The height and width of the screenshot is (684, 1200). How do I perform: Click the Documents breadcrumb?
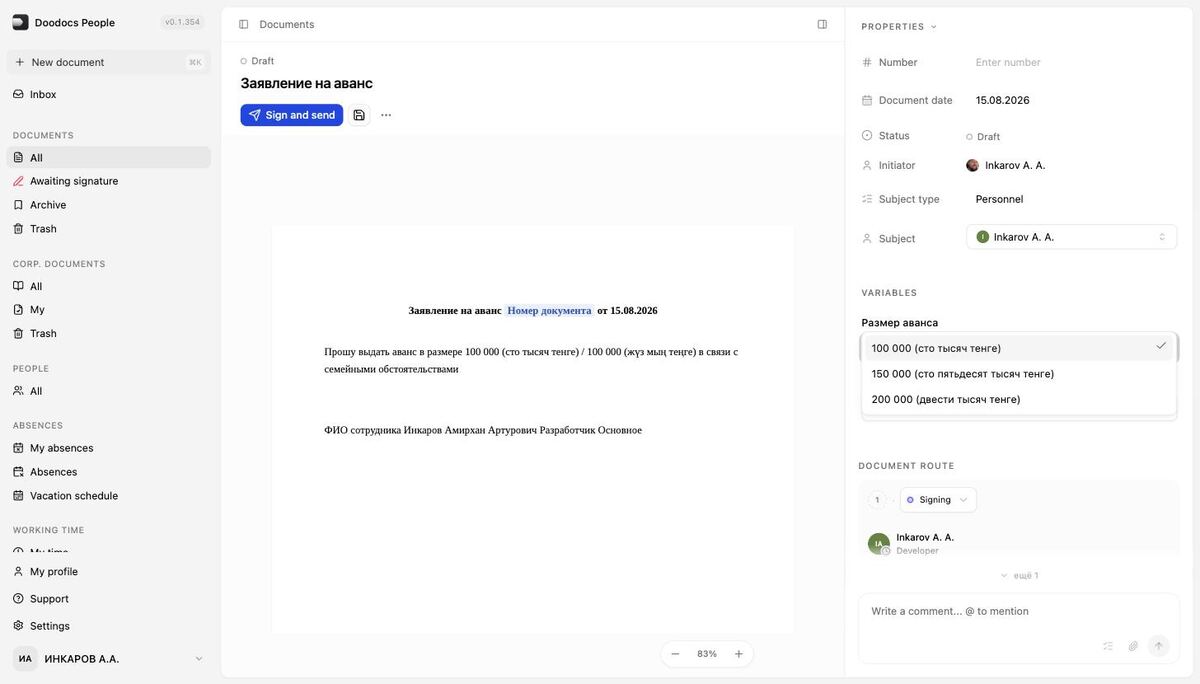pos(287,24)
